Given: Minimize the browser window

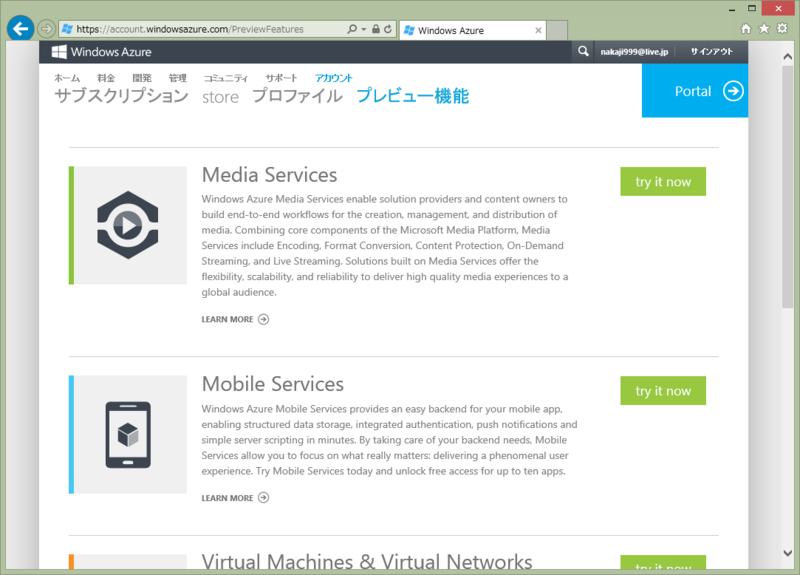Looking at the screenshot, I should (732, 9).
